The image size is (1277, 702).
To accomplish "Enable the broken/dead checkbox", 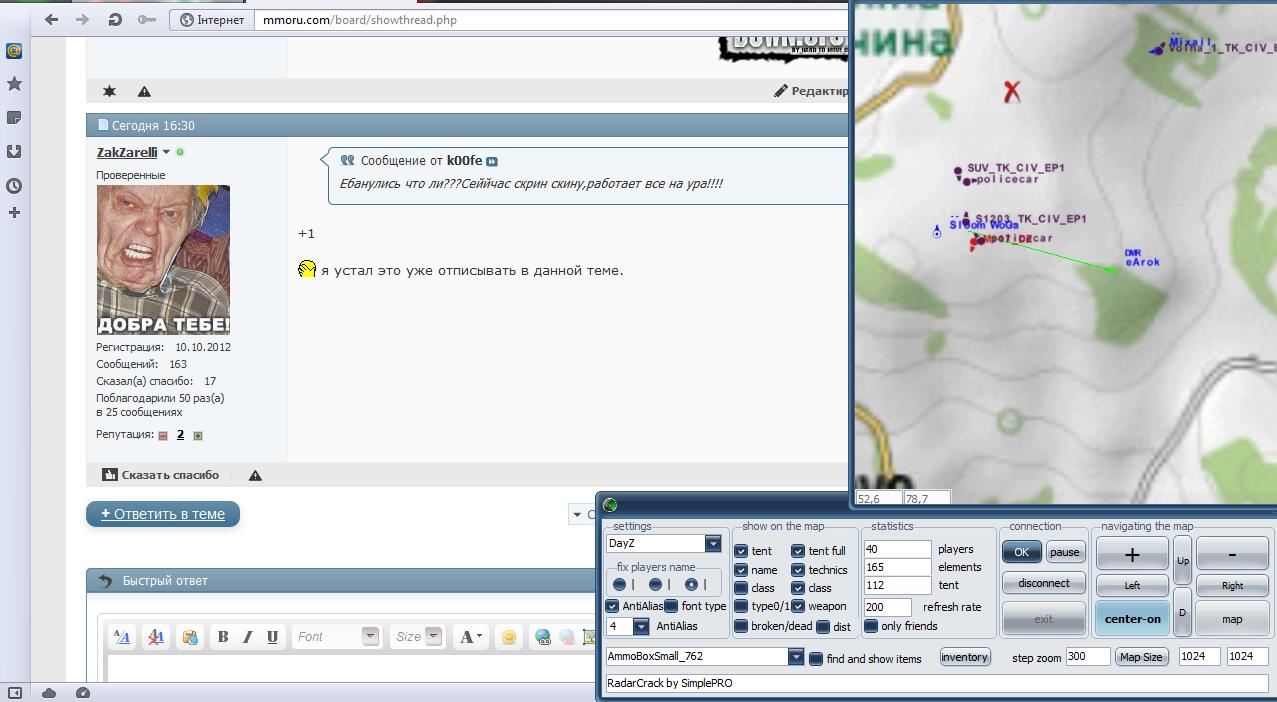I will click(x=741, y=626).
